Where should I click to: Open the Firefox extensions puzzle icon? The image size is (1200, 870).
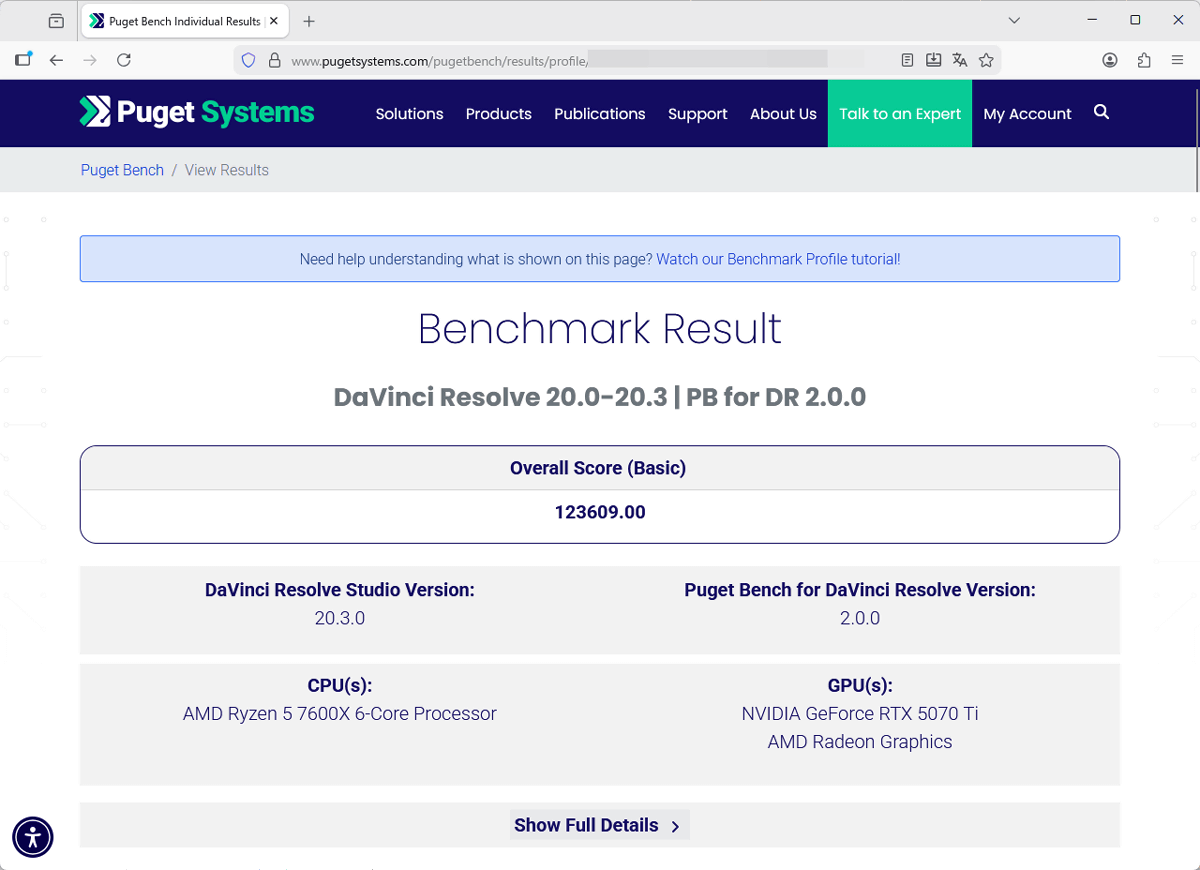click(x=1144, y=60)
